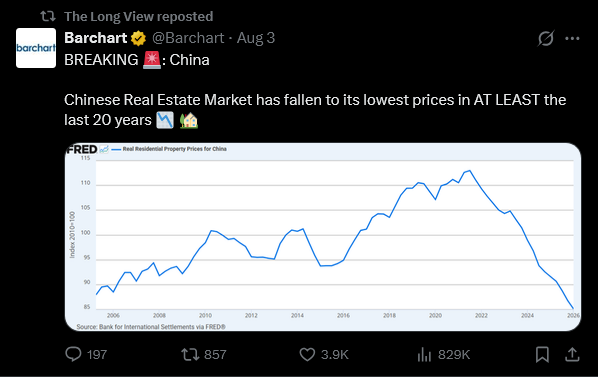Open tweet analytics bar chart icon

coord(424,354)
